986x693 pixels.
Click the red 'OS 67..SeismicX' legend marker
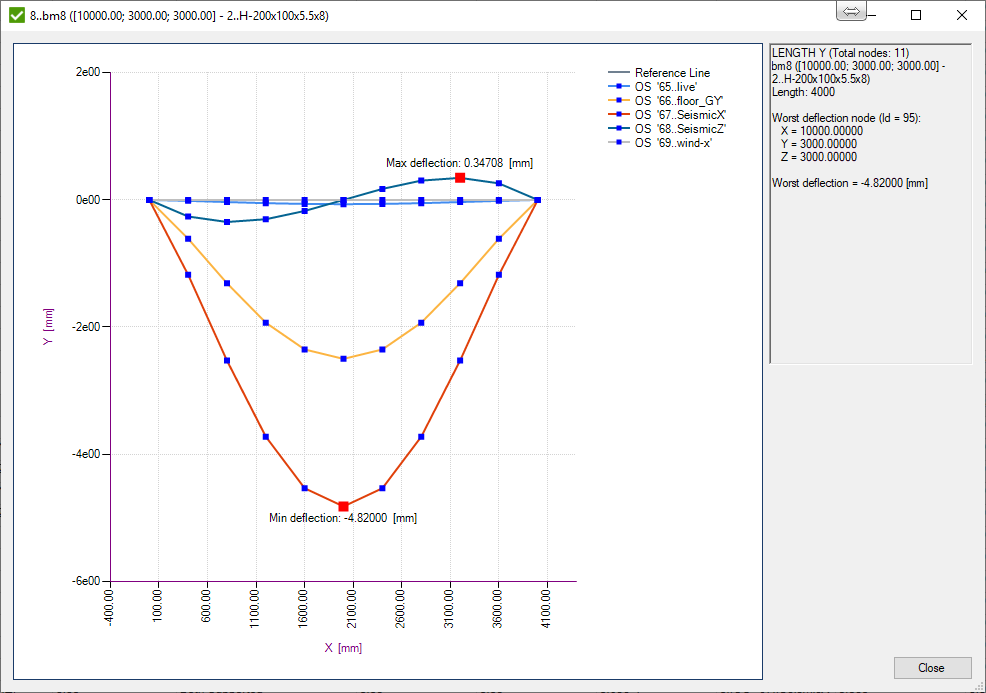(x=621, y=114)
